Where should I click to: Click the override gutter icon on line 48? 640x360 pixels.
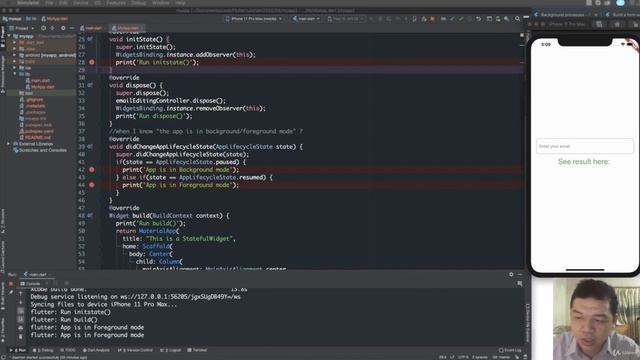[x=90, y=216]
